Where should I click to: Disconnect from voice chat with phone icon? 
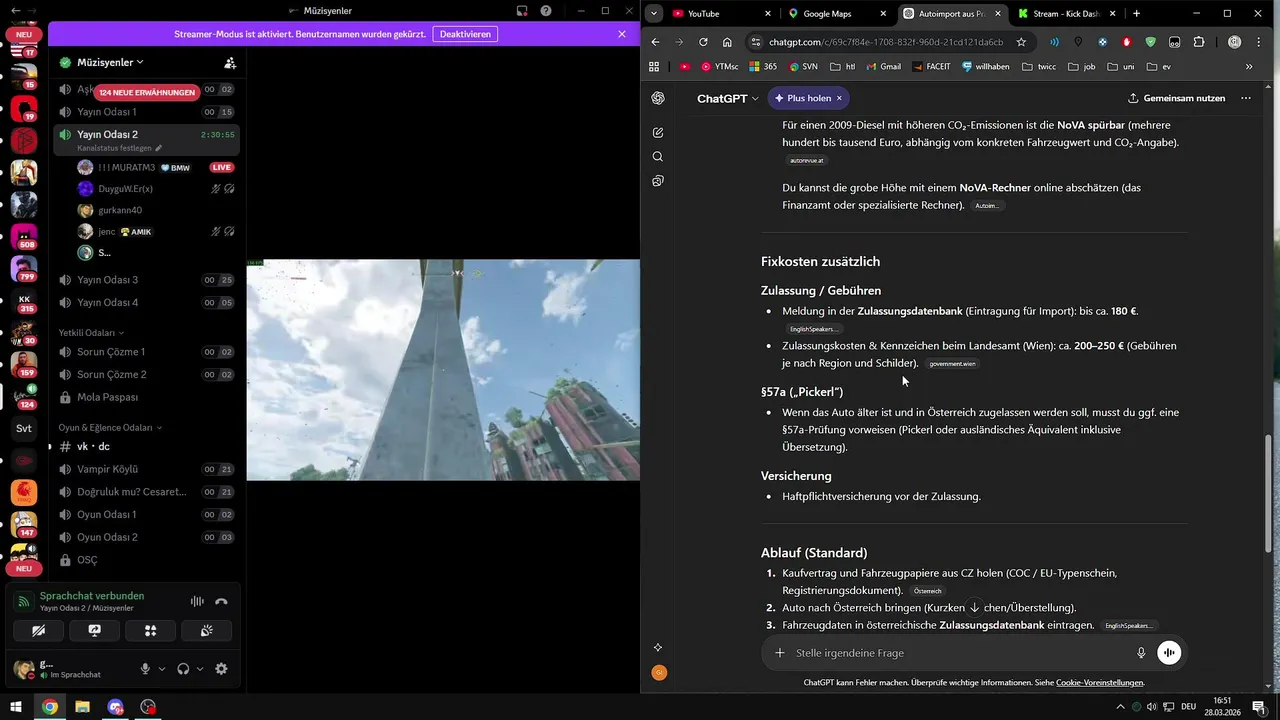click(x=221, y=602)
